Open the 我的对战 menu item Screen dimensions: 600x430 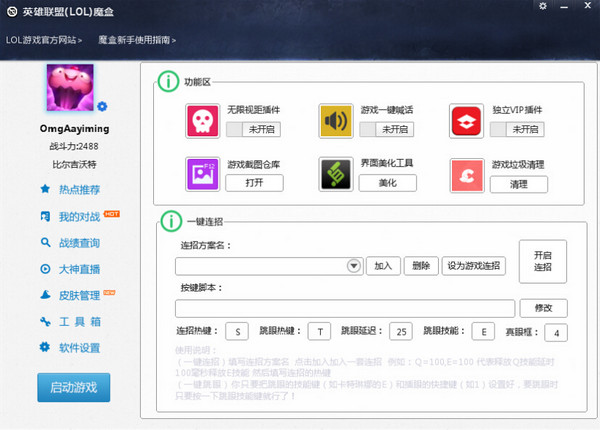point(79,217)
